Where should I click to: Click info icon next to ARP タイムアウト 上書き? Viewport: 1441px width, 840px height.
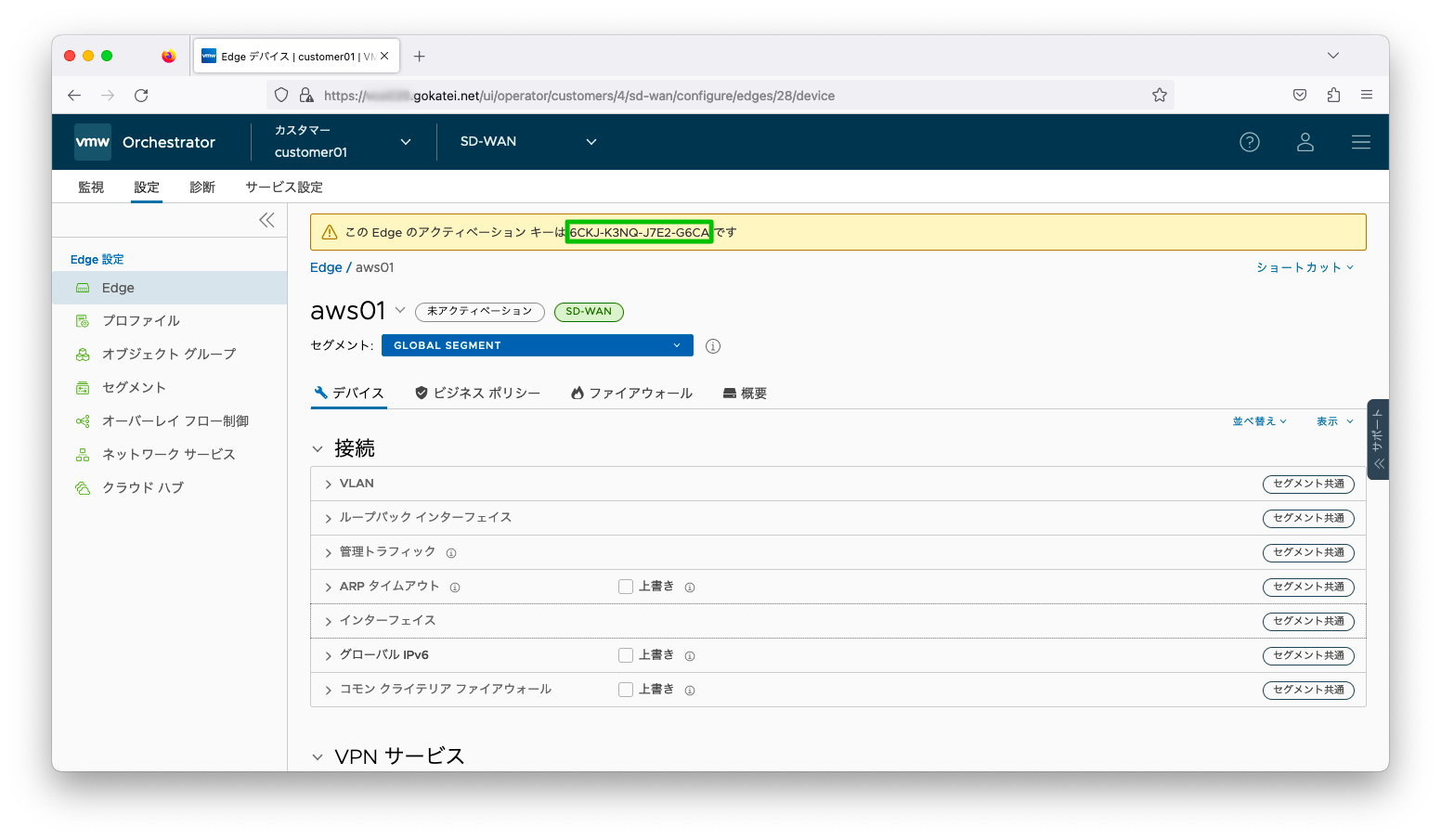click(690, 588)
